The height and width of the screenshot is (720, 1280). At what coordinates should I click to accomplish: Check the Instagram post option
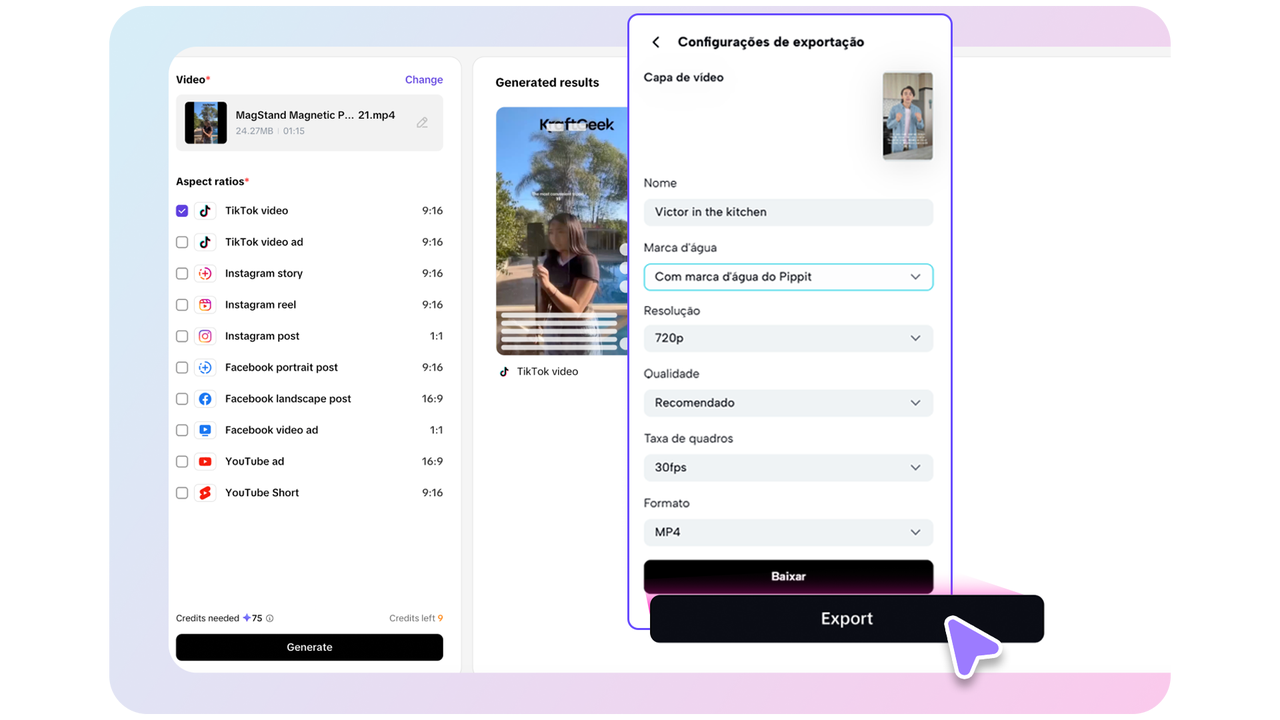(x=182, y=336)
